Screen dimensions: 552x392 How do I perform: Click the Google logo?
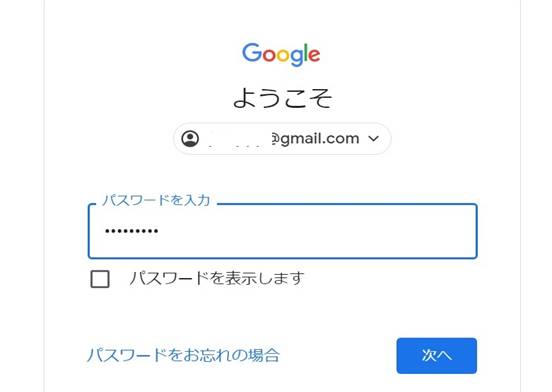point(281,54)
